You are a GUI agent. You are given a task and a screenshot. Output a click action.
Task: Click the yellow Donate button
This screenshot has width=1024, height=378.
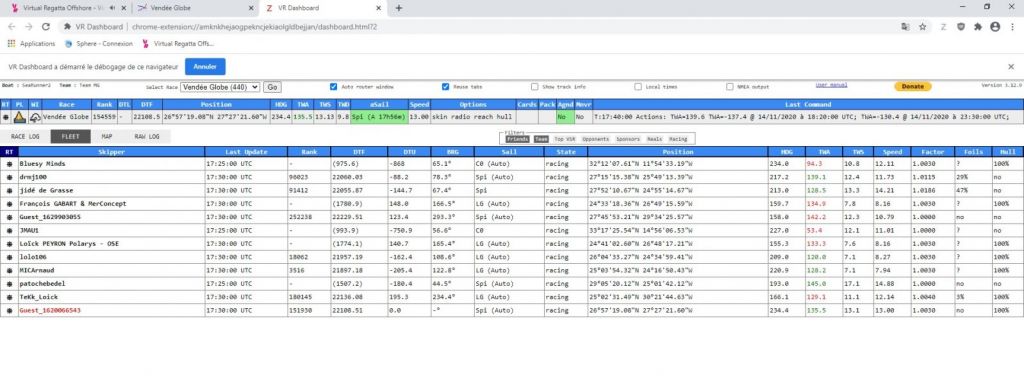tap(912, 86)
